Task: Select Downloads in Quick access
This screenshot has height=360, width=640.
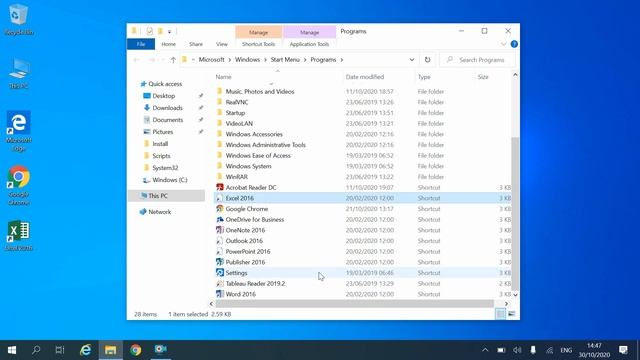Action: point(167,108)
